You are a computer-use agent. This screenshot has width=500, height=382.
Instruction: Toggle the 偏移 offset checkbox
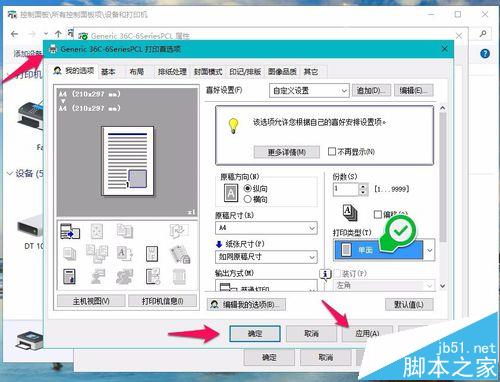click(377, 214)
